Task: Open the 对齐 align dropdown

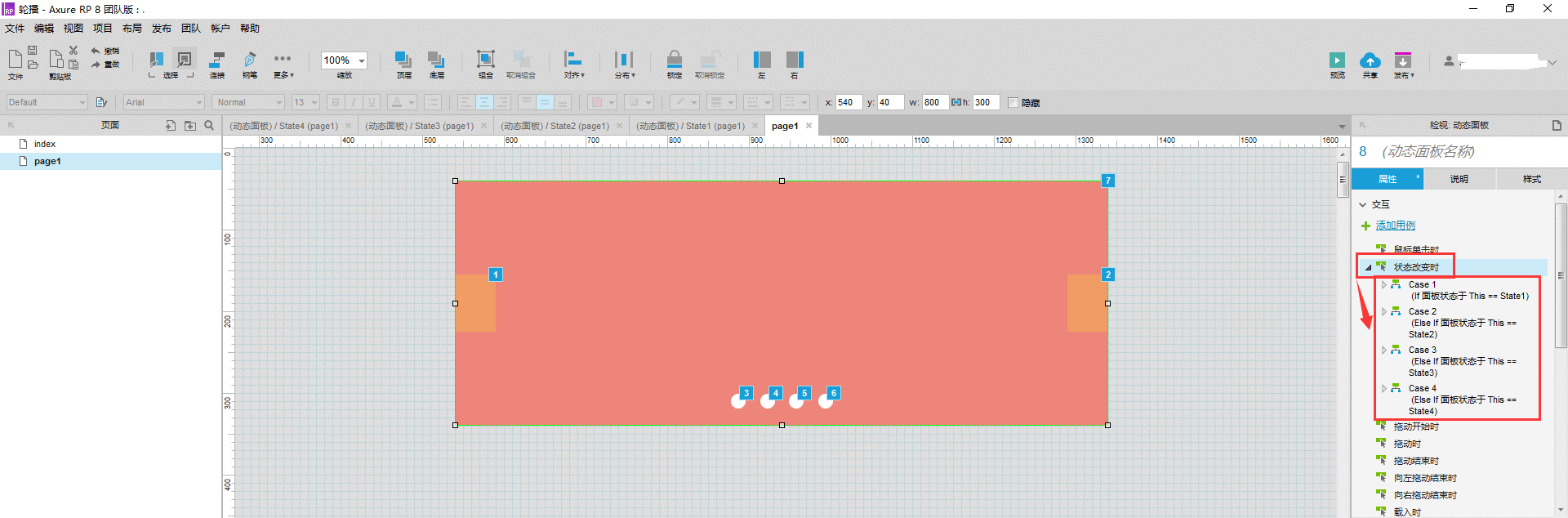Action: (574, 64)
